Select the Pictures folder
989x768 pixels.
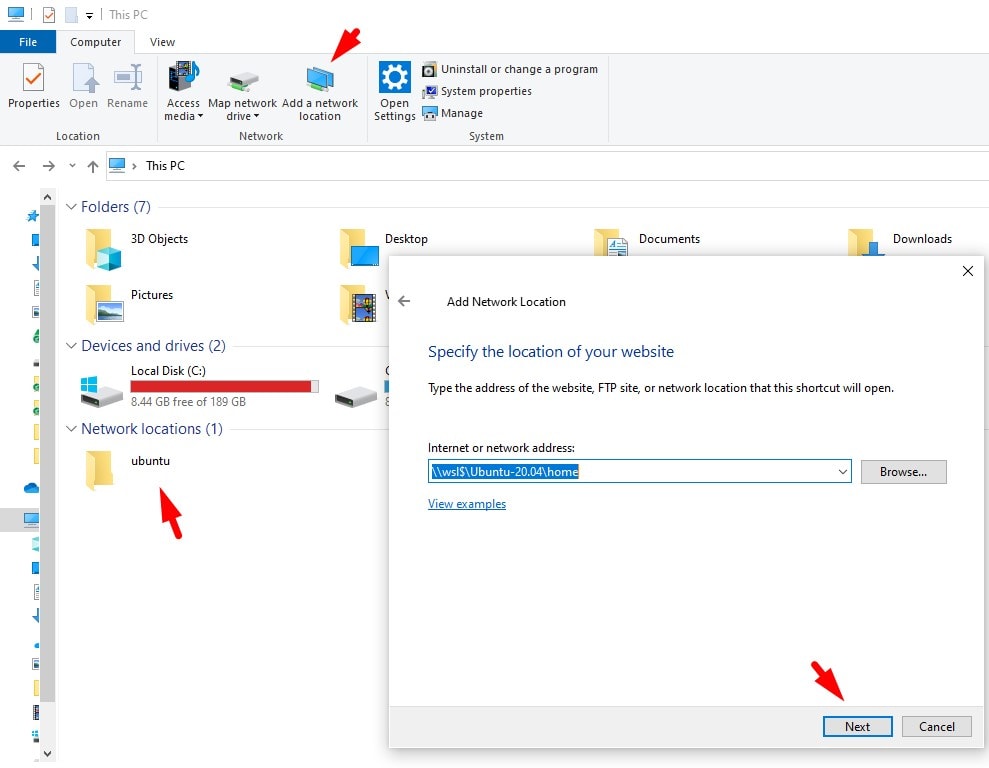129,303
